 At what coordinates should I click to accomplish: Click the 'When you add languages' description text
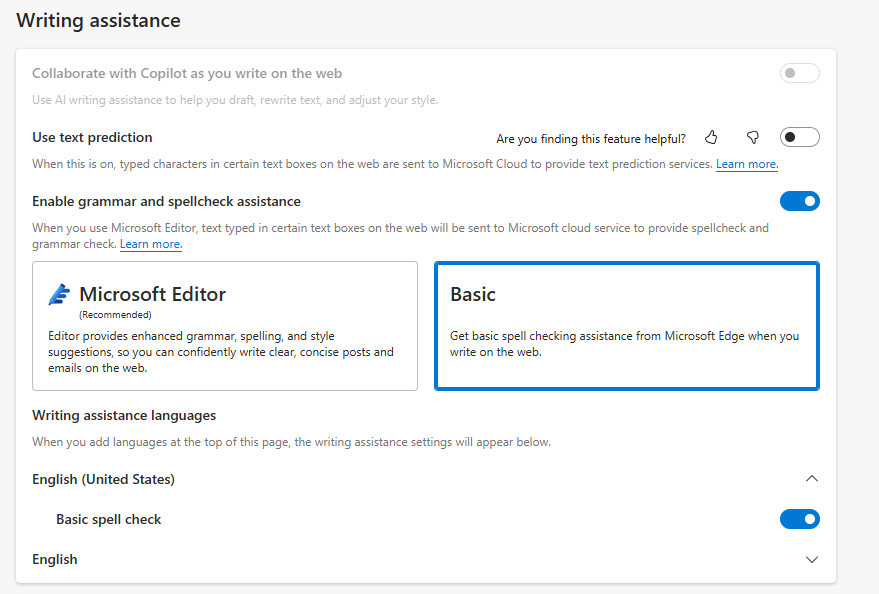[292, 442]
